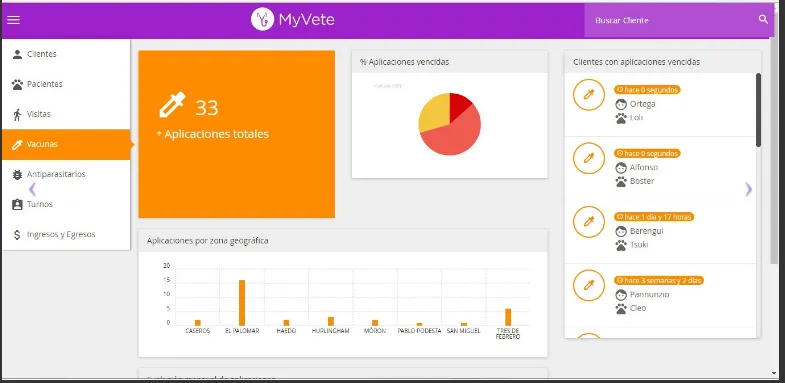Click the pet name Tsuki
Viewport: 785px width, 383px height.
coord(639,245)
